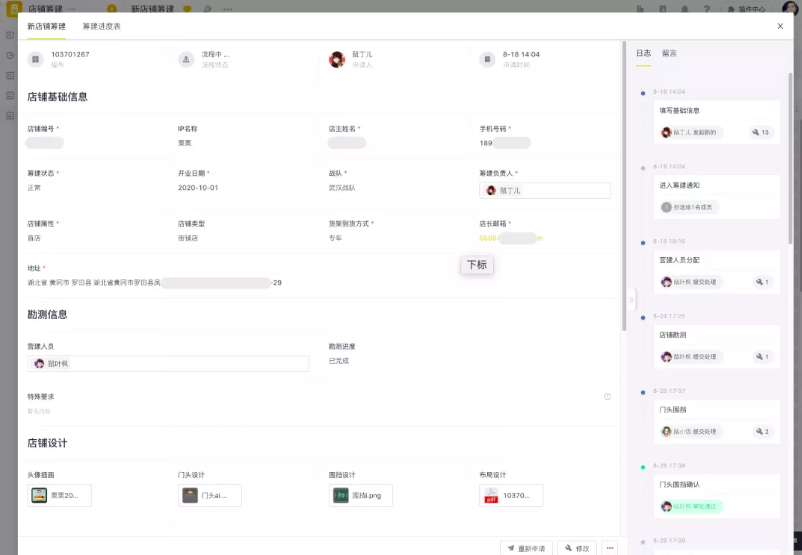Image resolution: width=802 pixels, height=555 pixels.
Task: Click the notification bell icon in background bar
Action: coord(684,9)
